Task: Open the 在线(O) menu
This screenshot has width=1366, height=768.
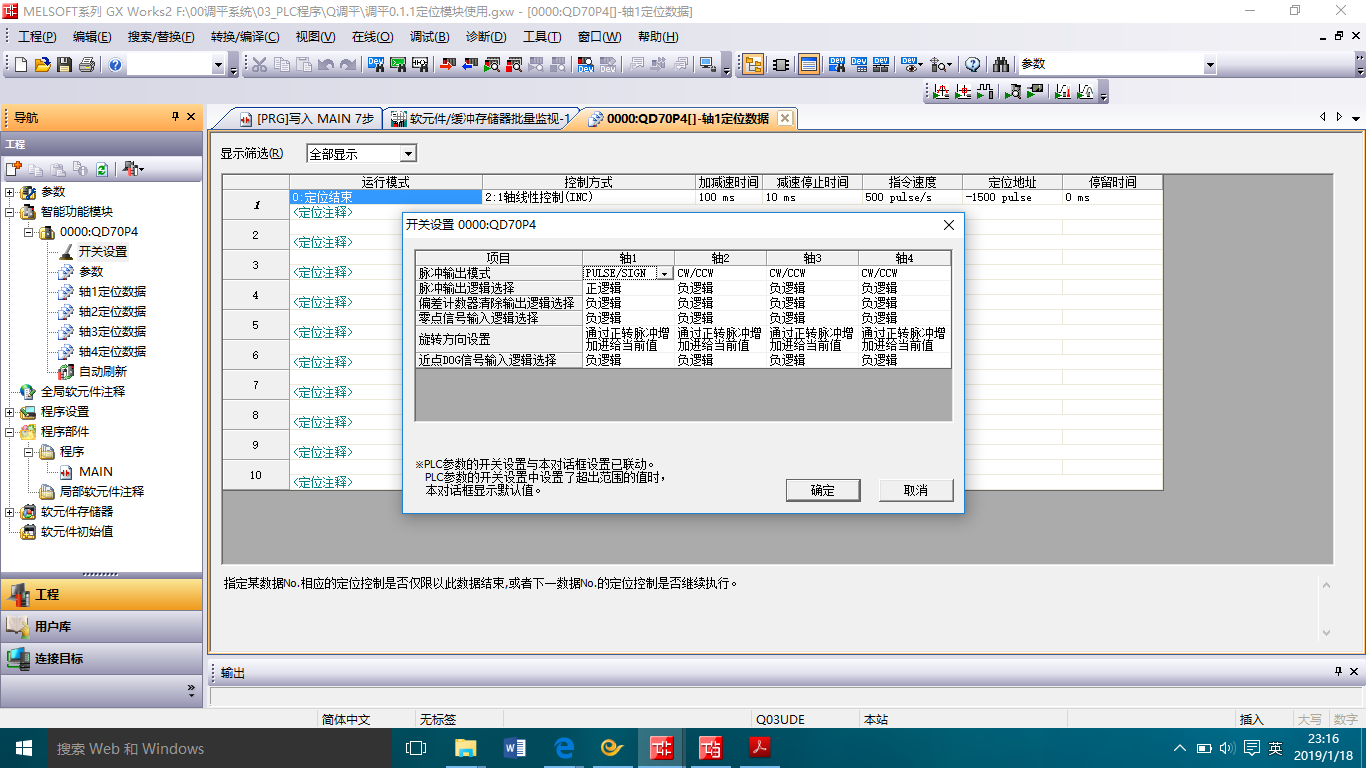Action: (372, 37)
